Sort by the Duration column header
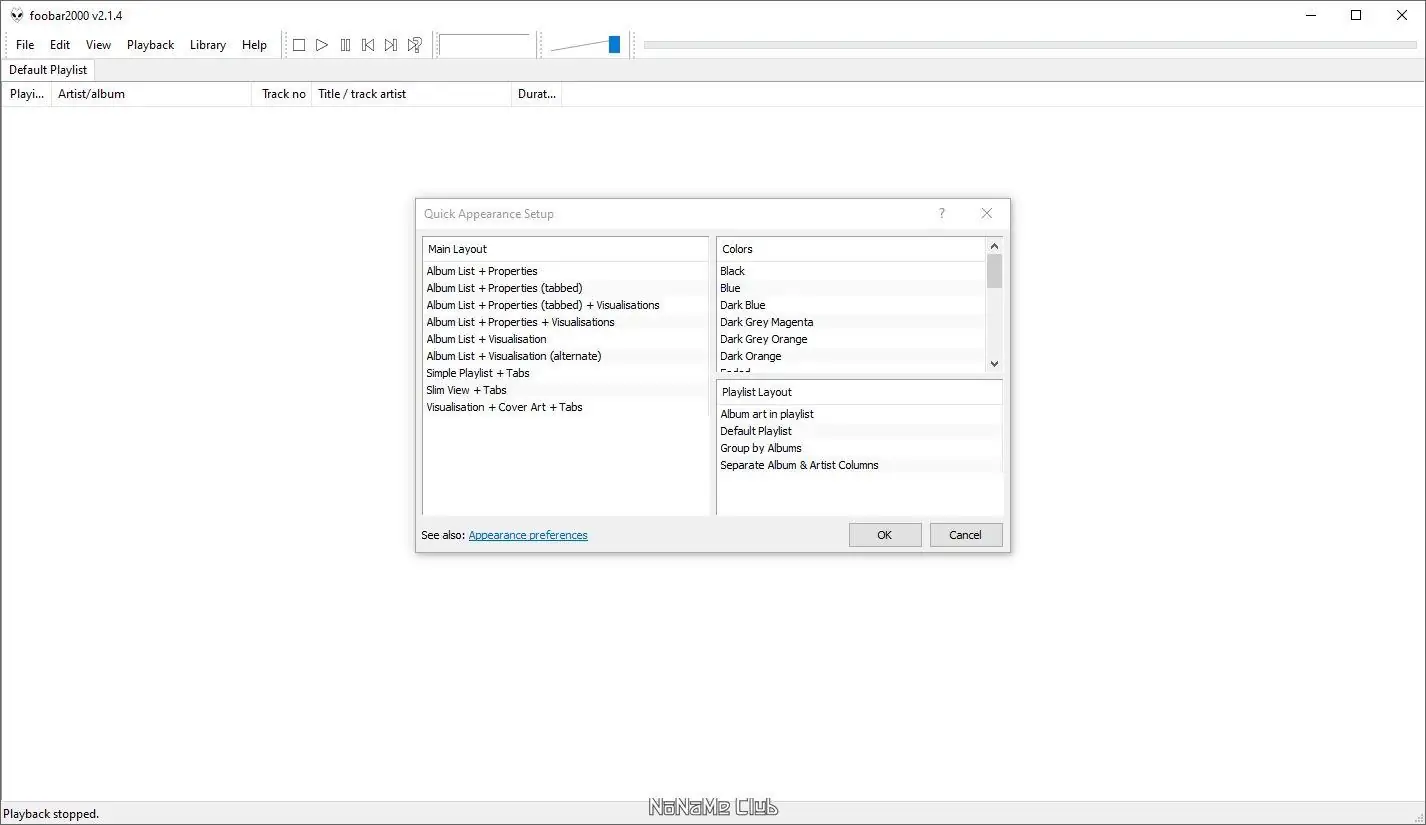 tap(537, 94)
